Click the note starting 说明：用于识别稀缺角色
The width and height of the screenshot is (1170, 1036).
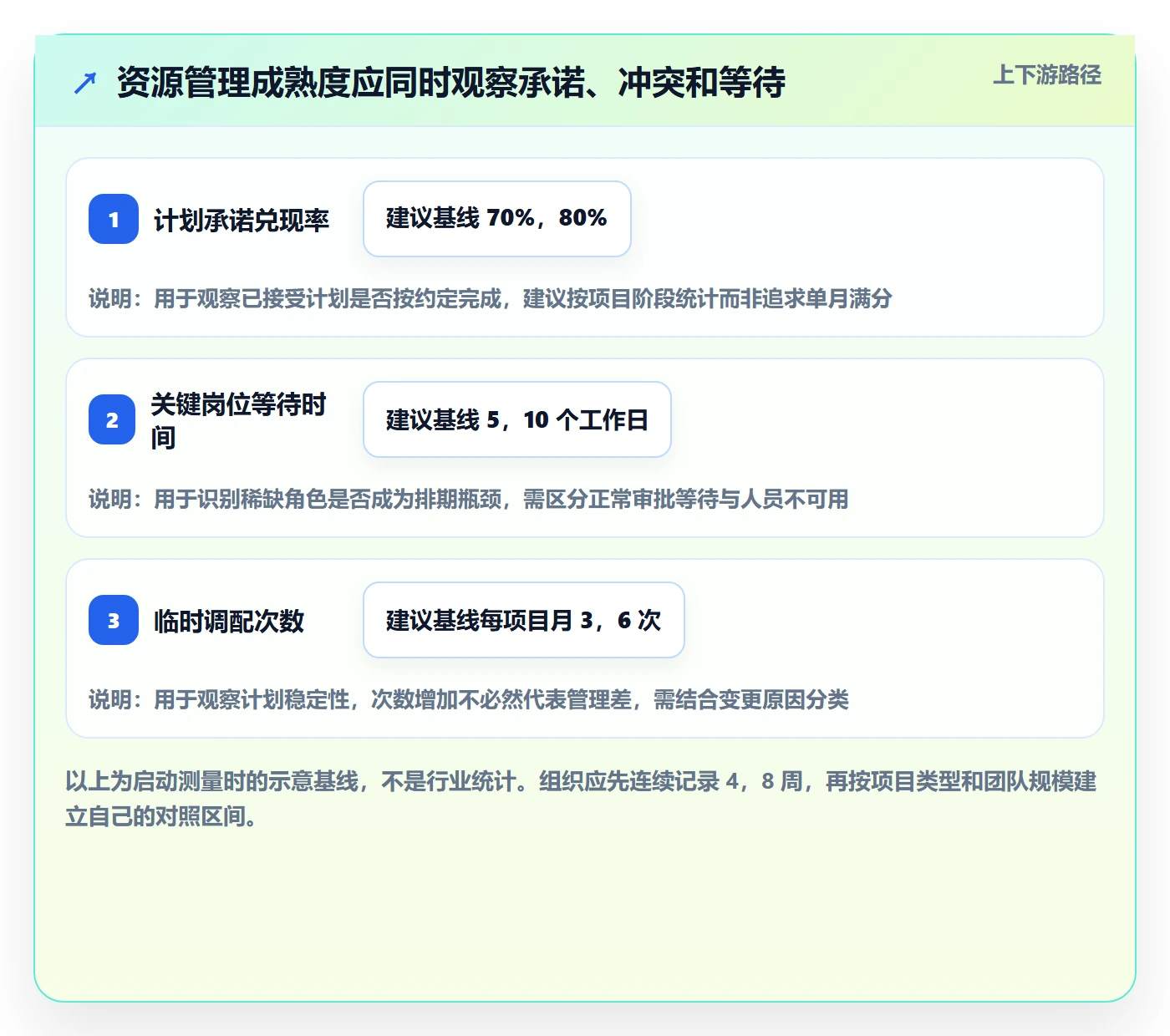469,499
